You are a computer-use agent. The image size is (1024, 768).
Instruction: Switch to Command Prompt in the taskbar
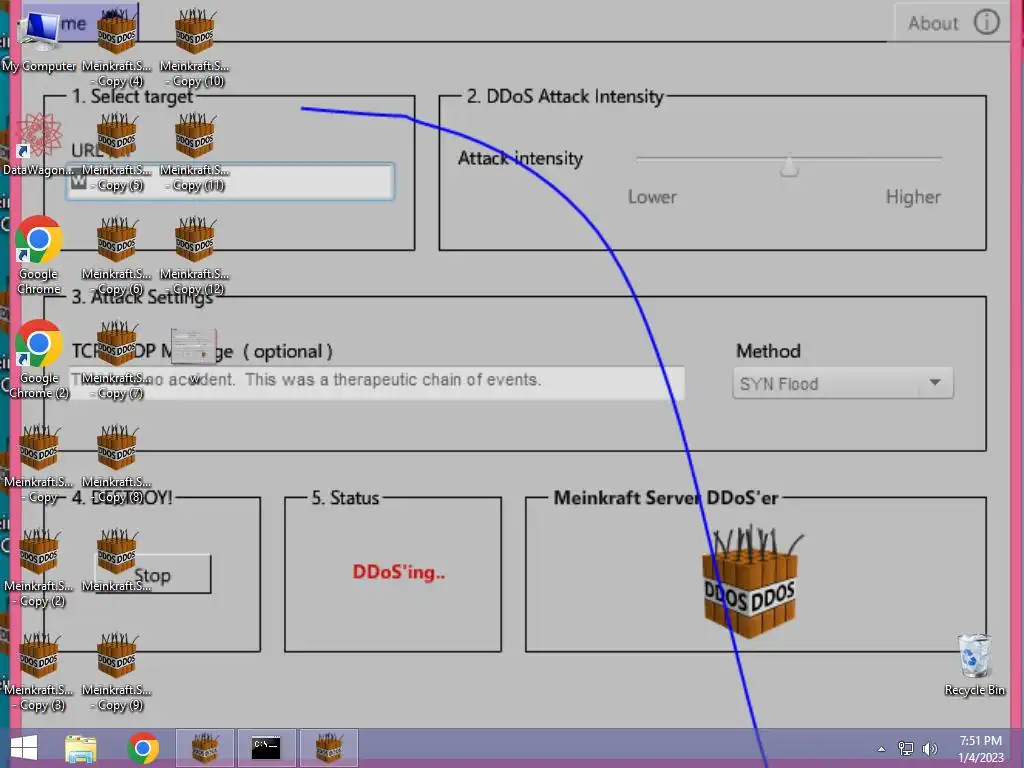pos(266,748)
